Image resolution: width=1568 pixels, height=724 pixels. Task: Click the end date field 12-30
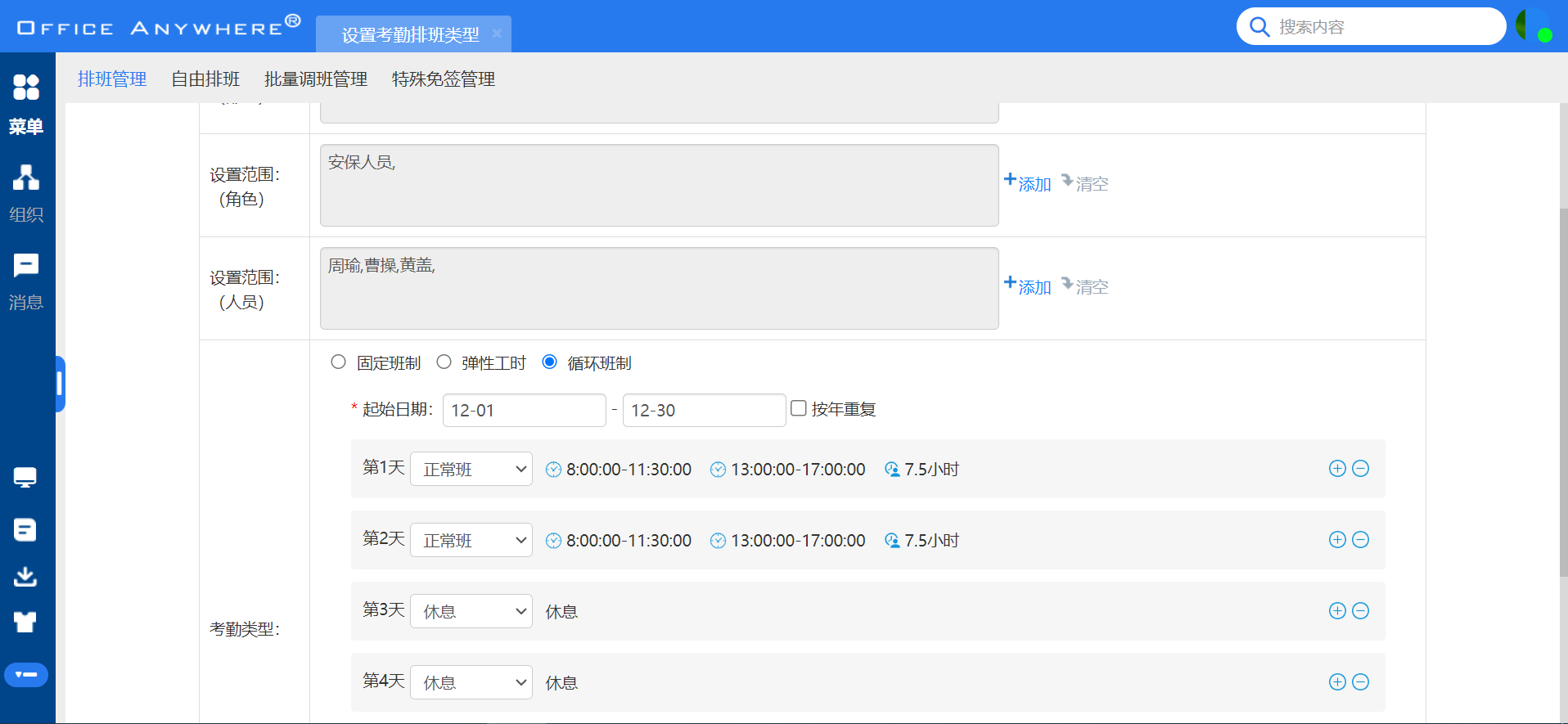click(x=705, y=410)
